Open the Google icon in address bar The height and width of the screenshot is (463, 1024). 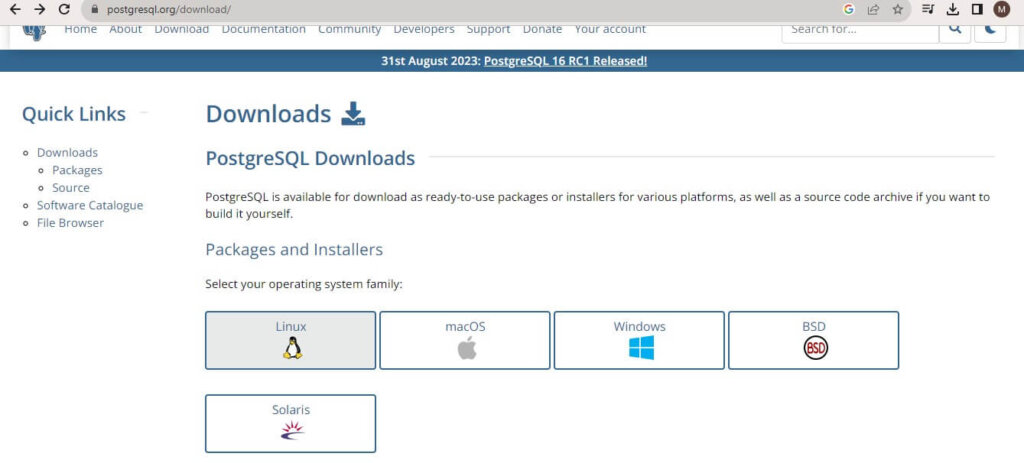pos(848,9)
